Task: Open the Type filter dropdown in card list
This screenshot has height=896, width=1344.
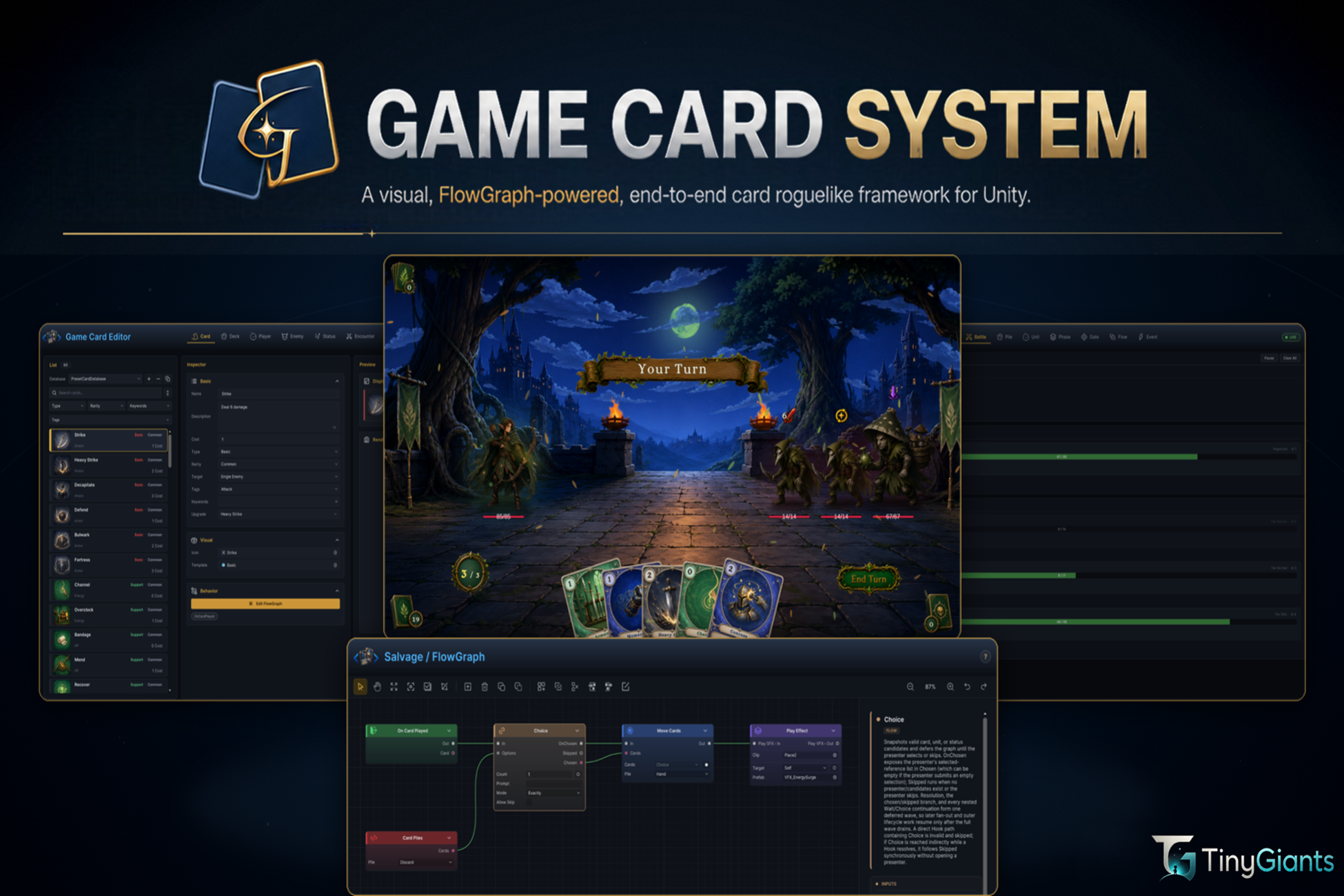Action: click(x=67, y=406)
